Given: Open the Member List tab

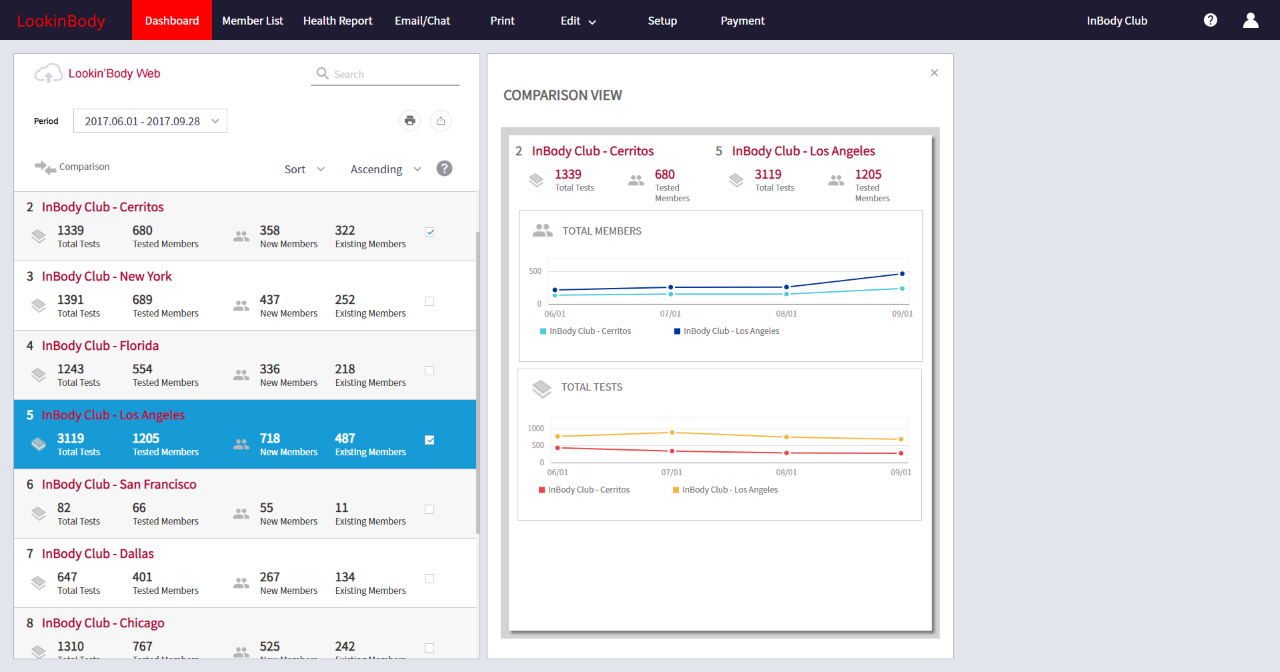Looking at the screenshot, I should point(253,20).
